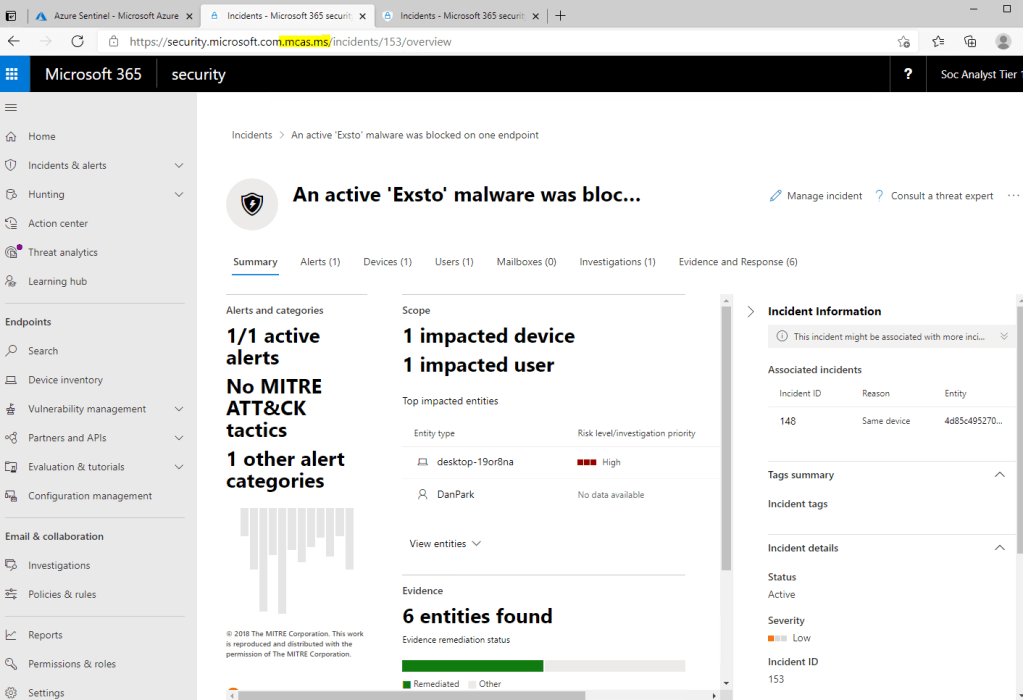Screen dimensions: 1023x700
Task: Switch to the Alerts (1) tab
Action: (320, 262)
